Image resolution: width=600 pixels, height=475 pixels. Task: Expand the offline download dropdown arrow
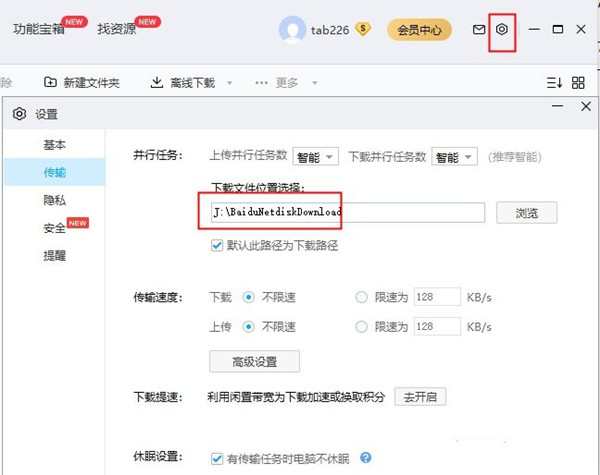click(230, 83)
